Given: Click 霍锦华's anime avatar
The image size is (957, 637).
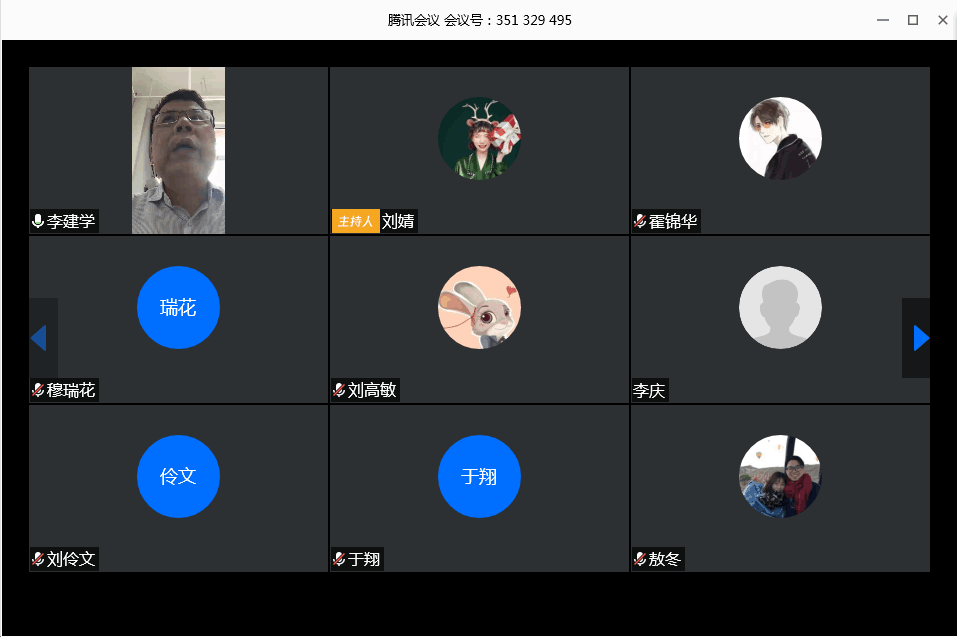Looking at the screenshot, I should (780, 138).
